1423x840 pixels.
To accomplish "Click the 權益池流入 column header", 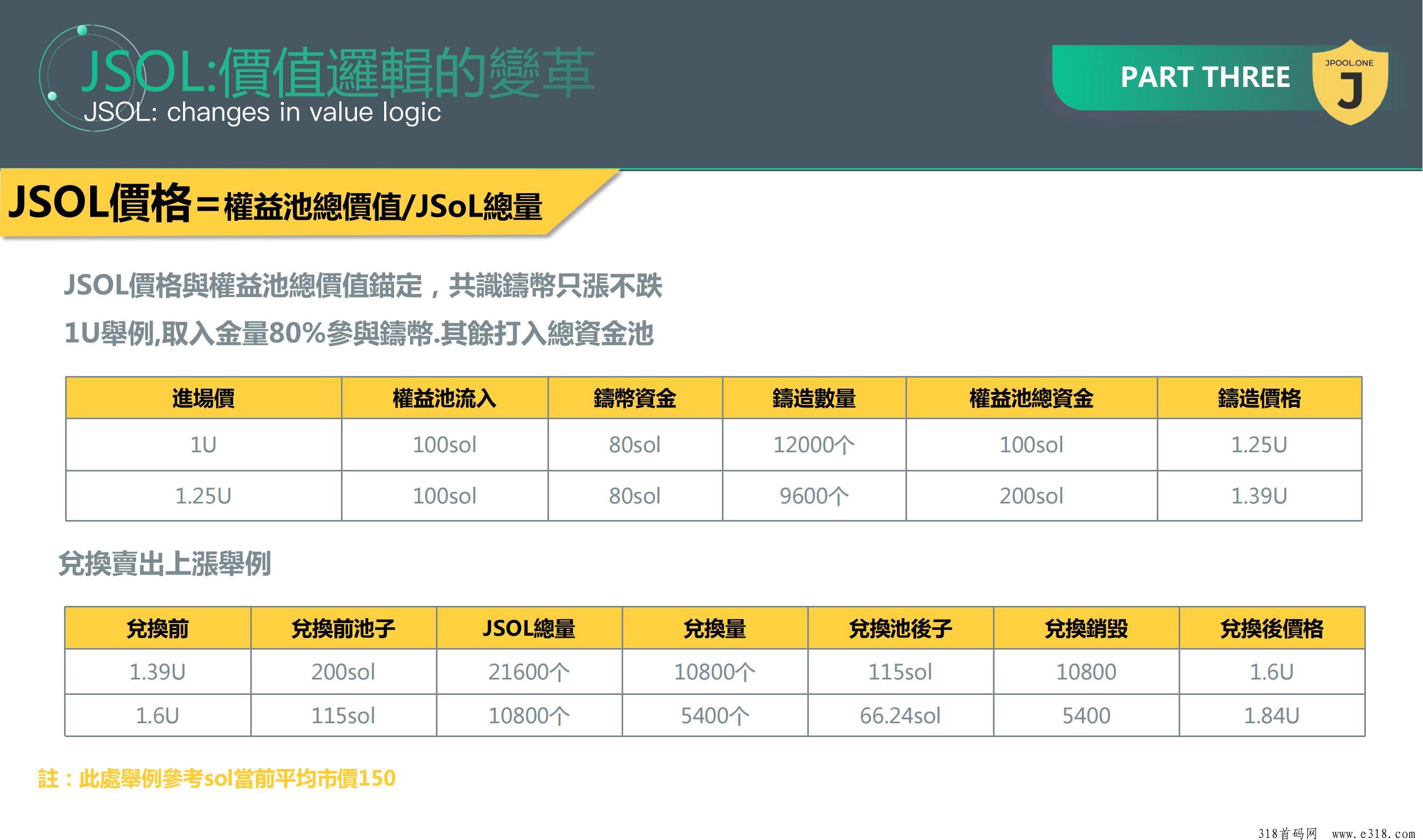I will click(x=444, y=398).
